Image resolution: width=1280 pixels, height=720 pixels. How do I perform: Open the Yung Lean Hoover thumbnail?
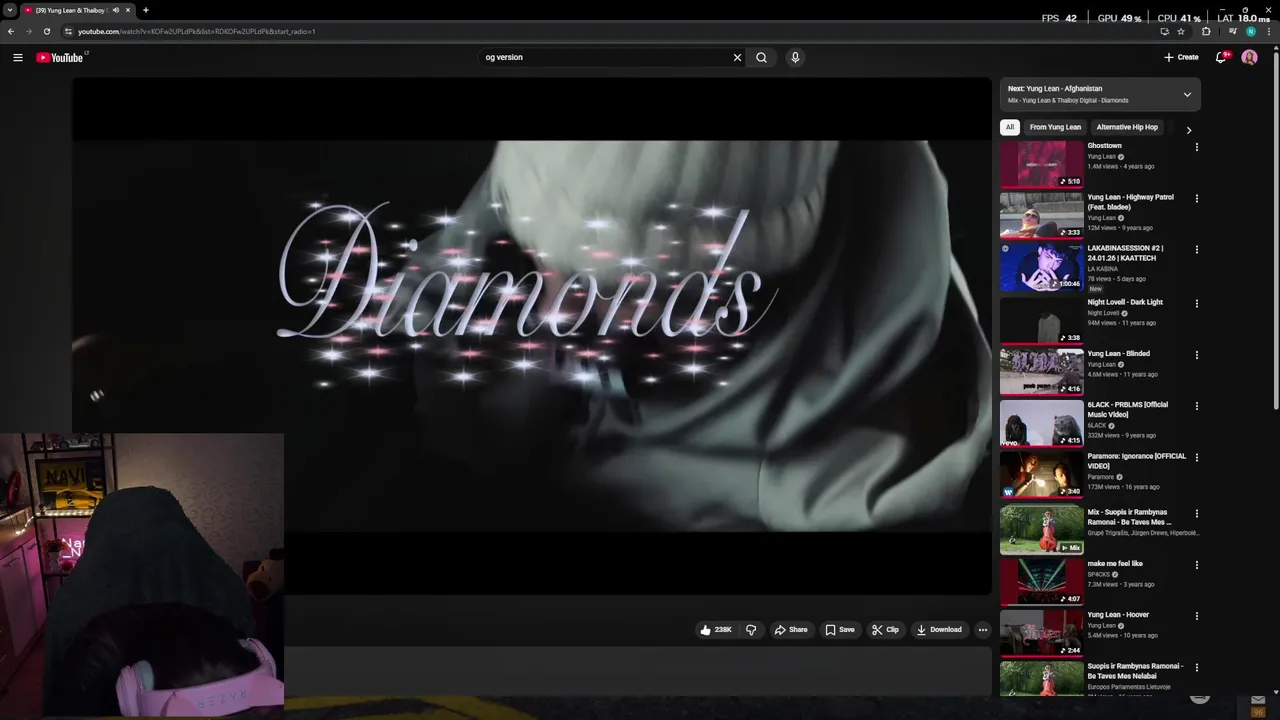[x=1042, y=633]
